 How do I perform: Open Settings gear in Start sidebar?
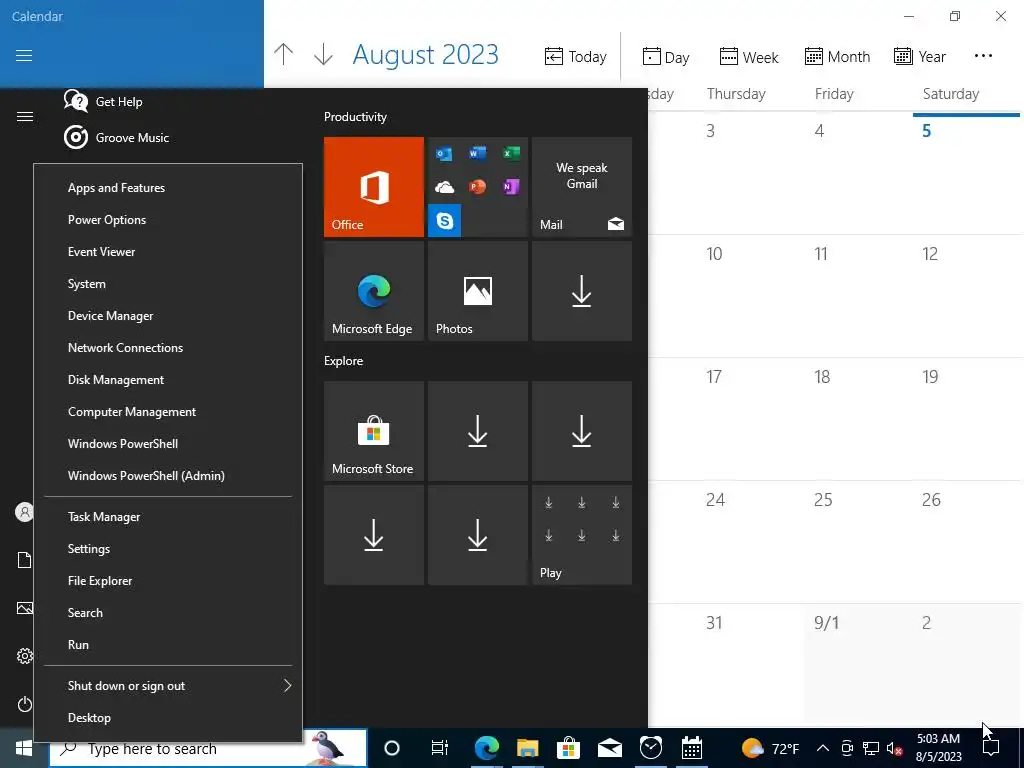point(25,656)
